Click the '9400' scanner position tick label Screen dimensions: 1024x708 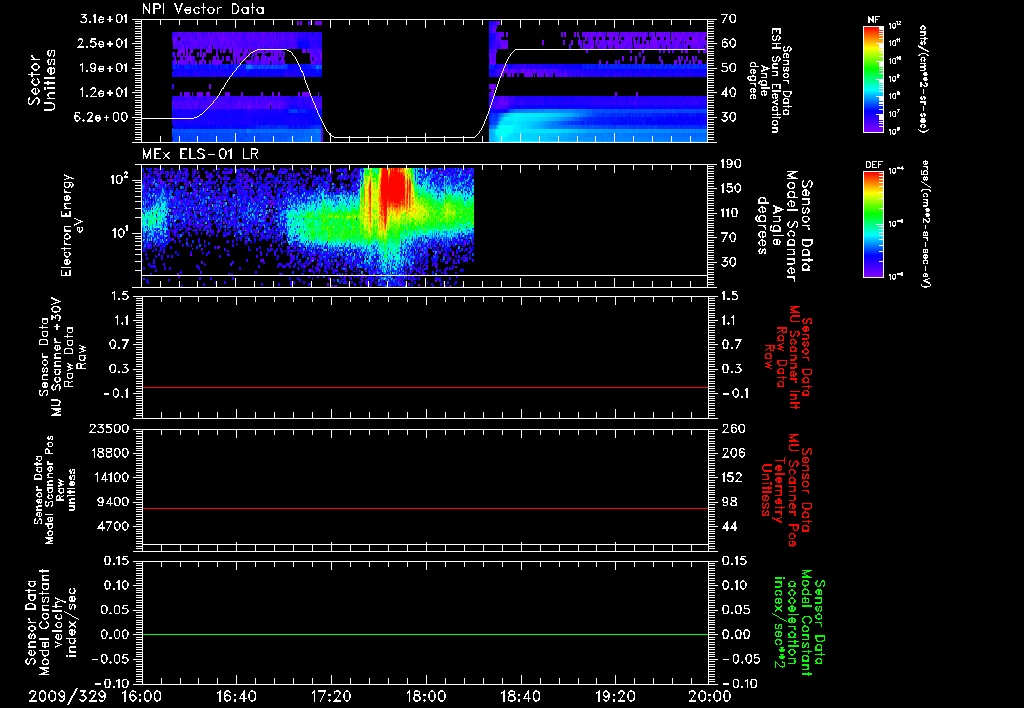point(113,502)
